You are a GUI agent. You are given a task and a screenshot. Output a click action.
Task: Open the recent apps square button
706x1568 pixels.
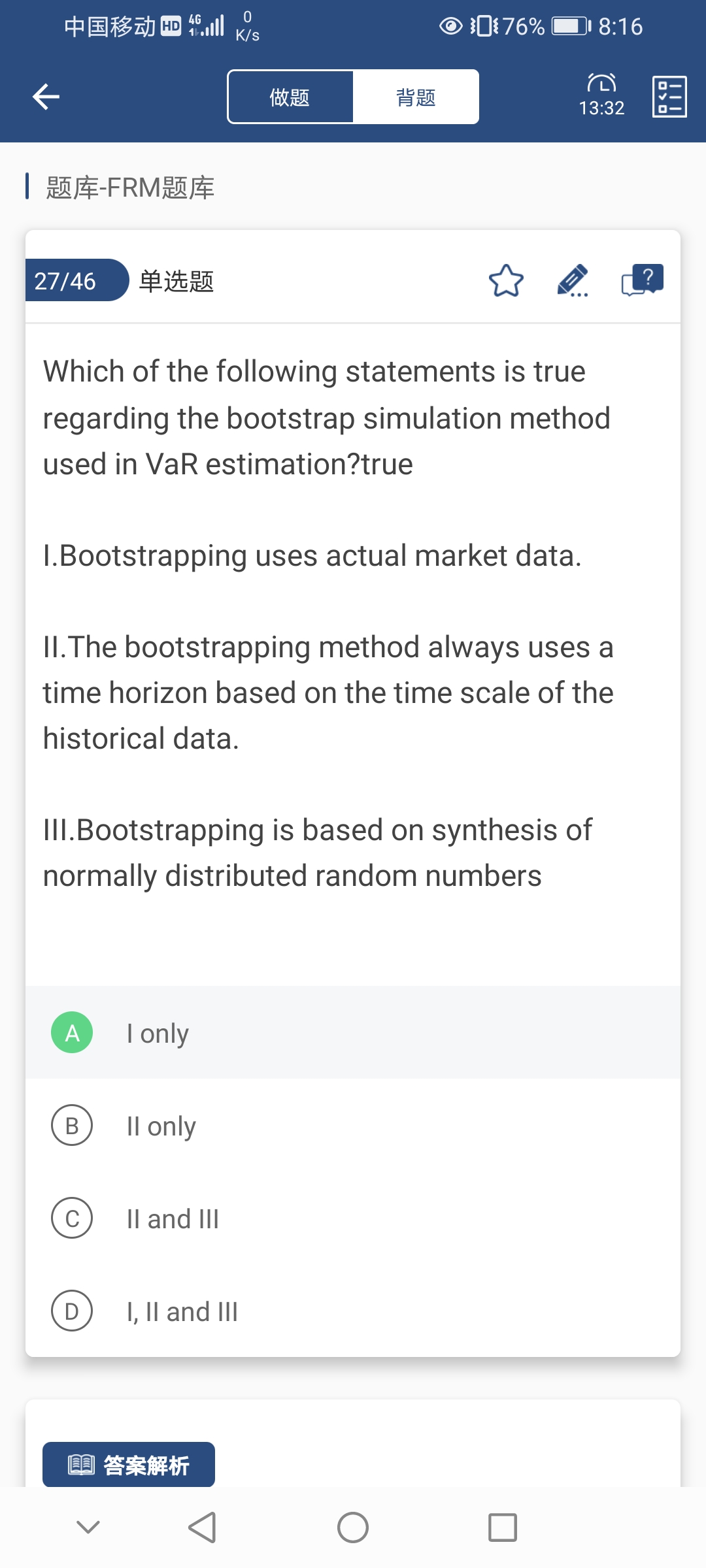tap(502, 1527)
